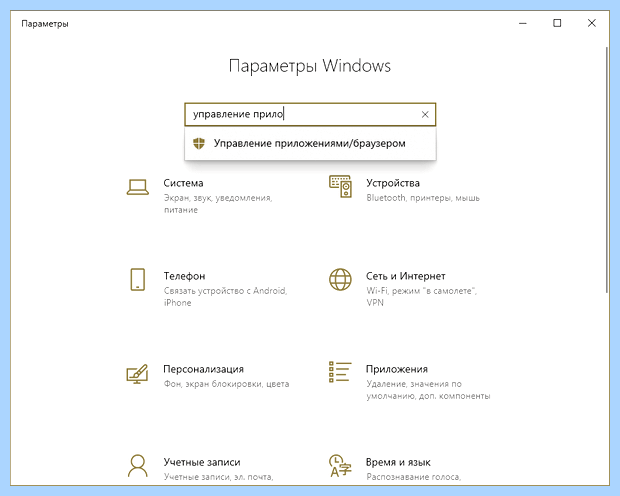Image resolution: width=620 pixels, height=496 pixels.
Task: Open the Телефон phone icon
Action: pyautogui.click(x=138, y=279)
